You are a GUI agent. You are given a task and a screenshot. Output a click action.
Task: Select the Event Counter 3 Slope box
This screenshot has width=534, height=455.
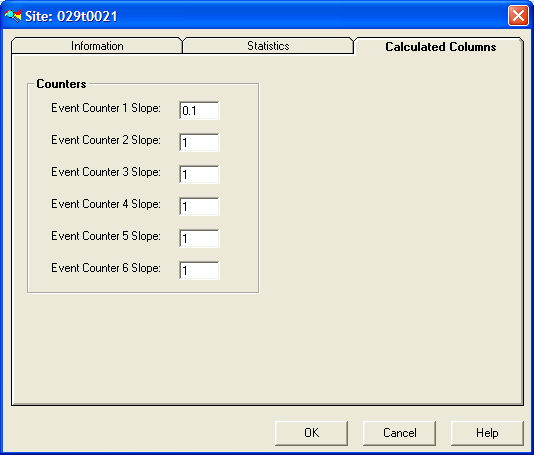(199, 174)
